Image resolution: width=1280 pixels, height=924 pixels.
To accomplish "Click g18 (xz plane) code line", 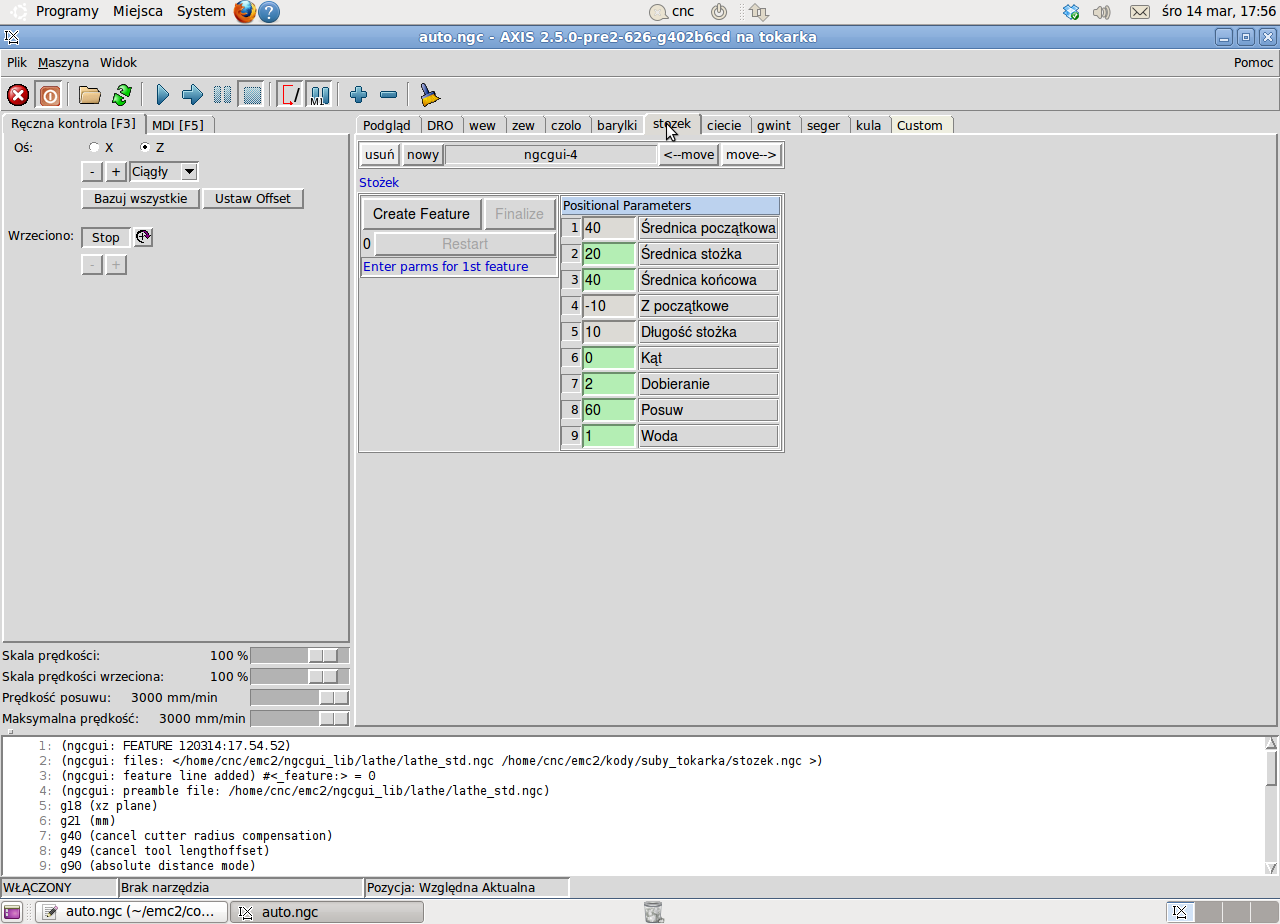I will (108, 806).
